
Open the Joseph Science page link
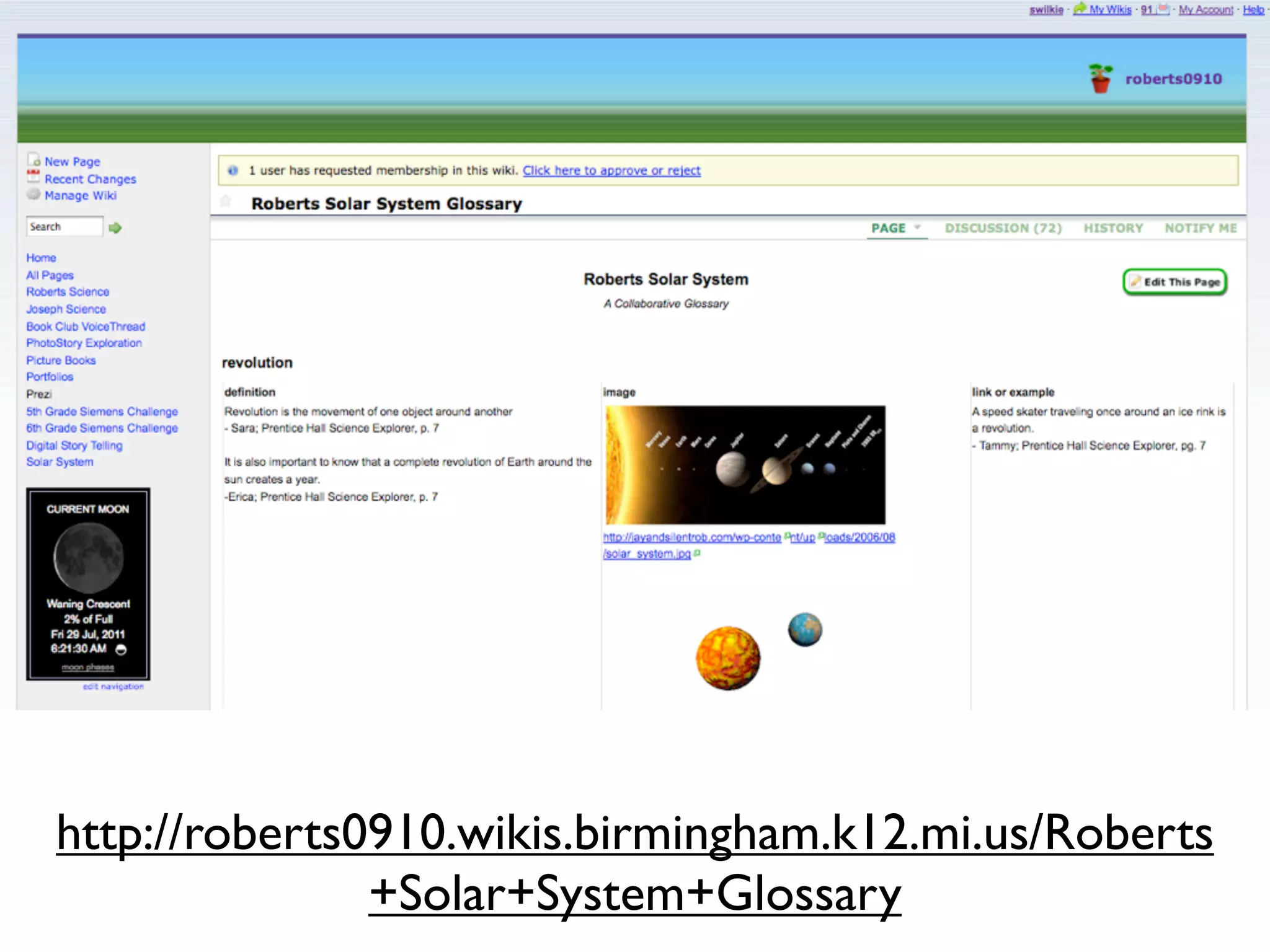pos(66,309)
